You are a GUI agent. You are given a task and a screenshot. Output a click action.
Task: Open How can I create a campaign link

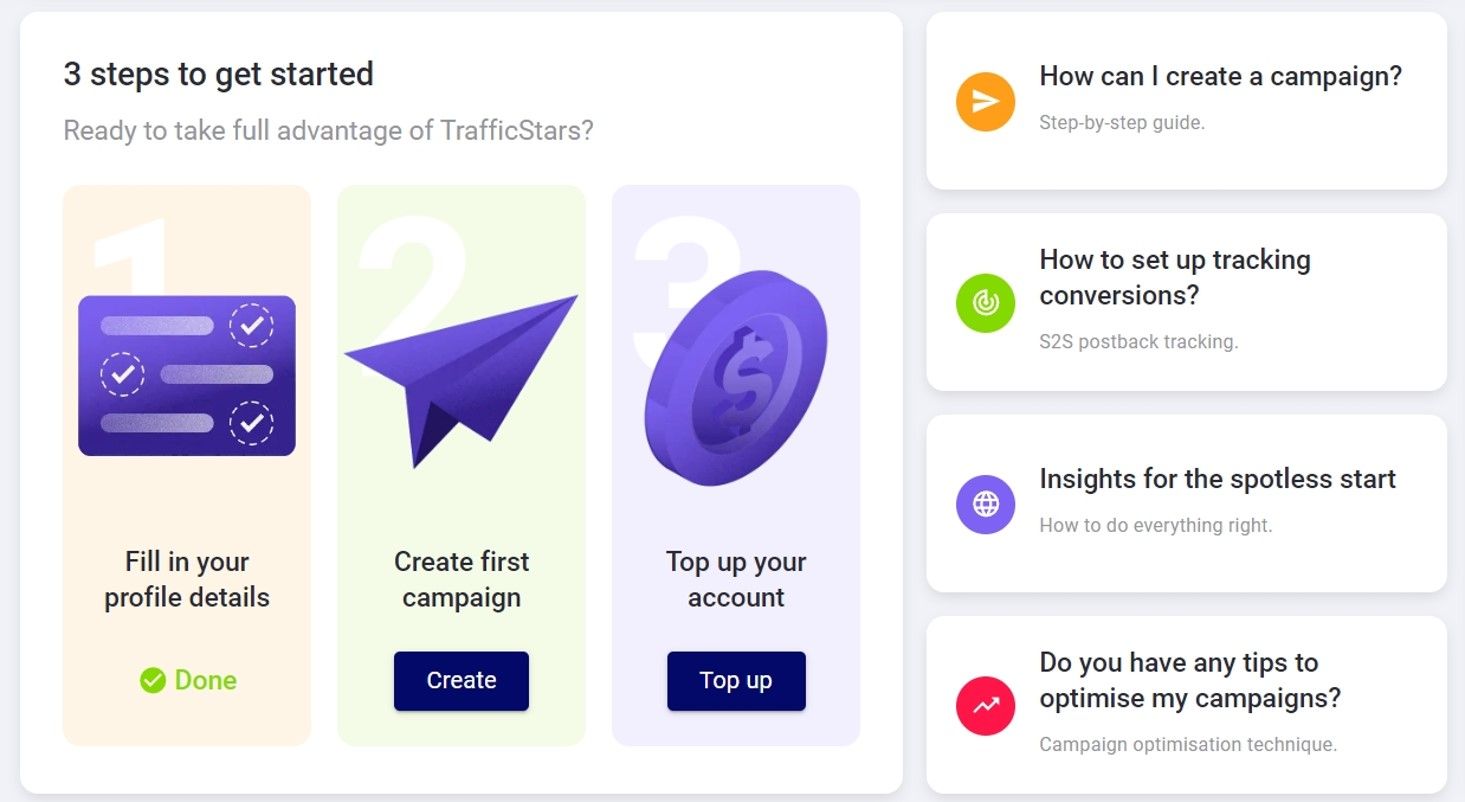point(1220,76)
